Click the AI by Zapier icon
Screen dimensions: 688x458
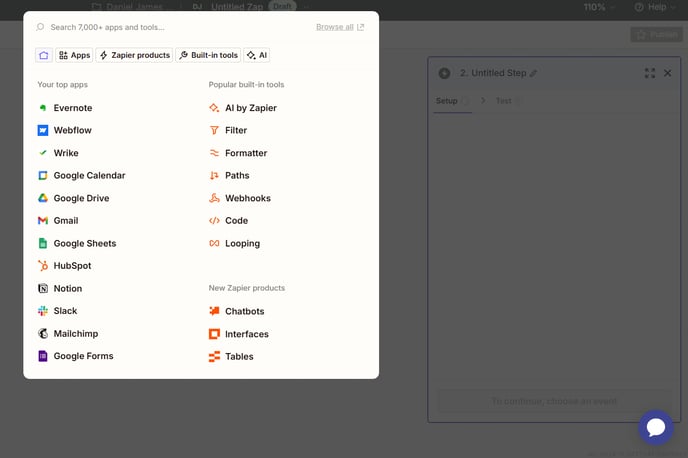point(214,108)
